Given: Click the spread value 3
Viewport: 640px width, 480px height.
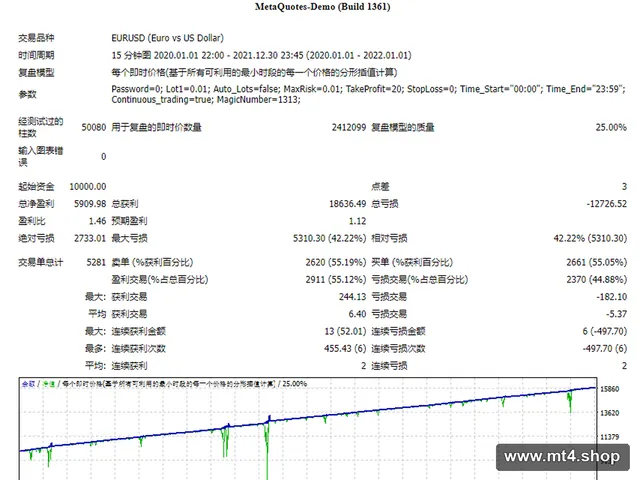Looking at the screenshot, I should (624, 187).
